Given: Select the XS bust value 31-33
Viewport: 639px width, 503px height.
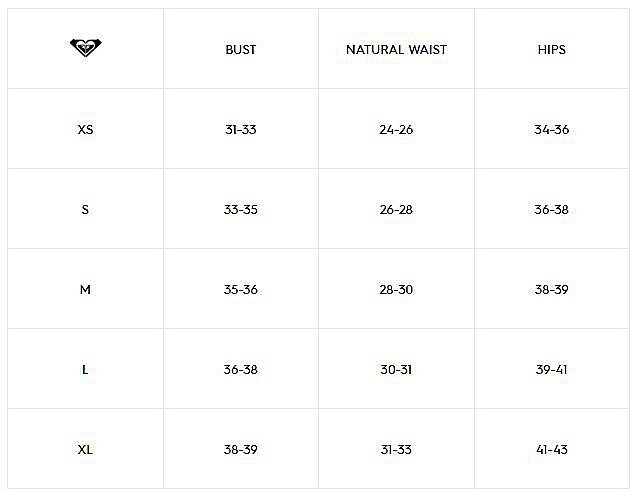Looking at the screenshot, I should coord(240,130).
